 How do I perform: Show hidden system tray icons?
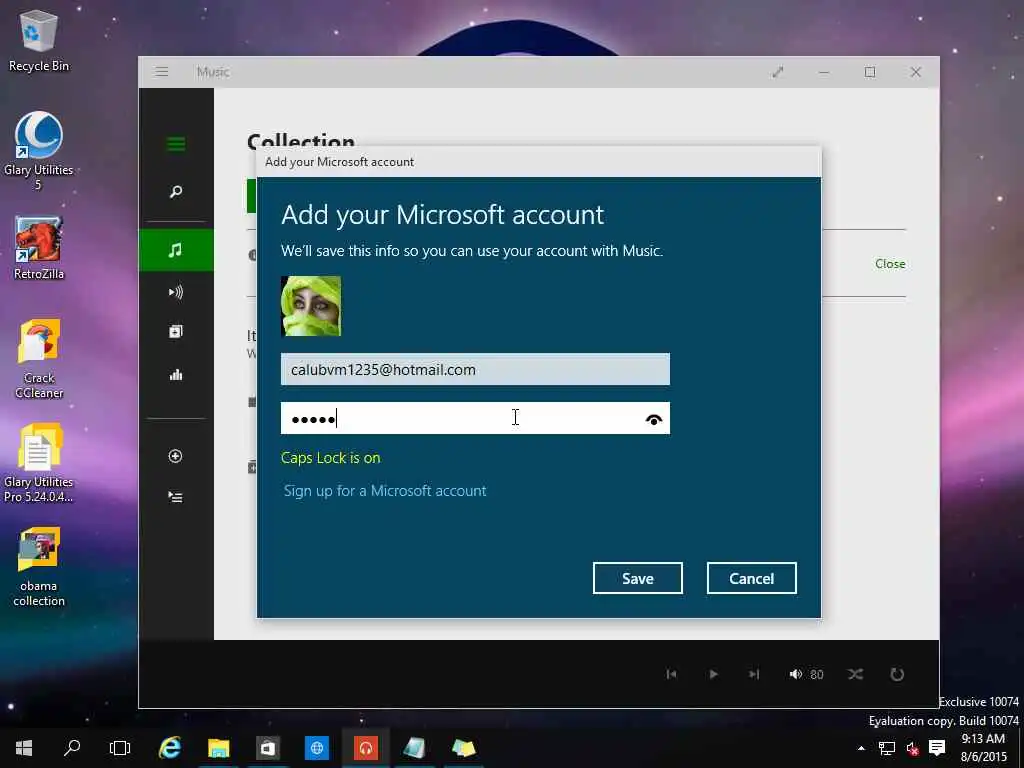pos(861,748)
